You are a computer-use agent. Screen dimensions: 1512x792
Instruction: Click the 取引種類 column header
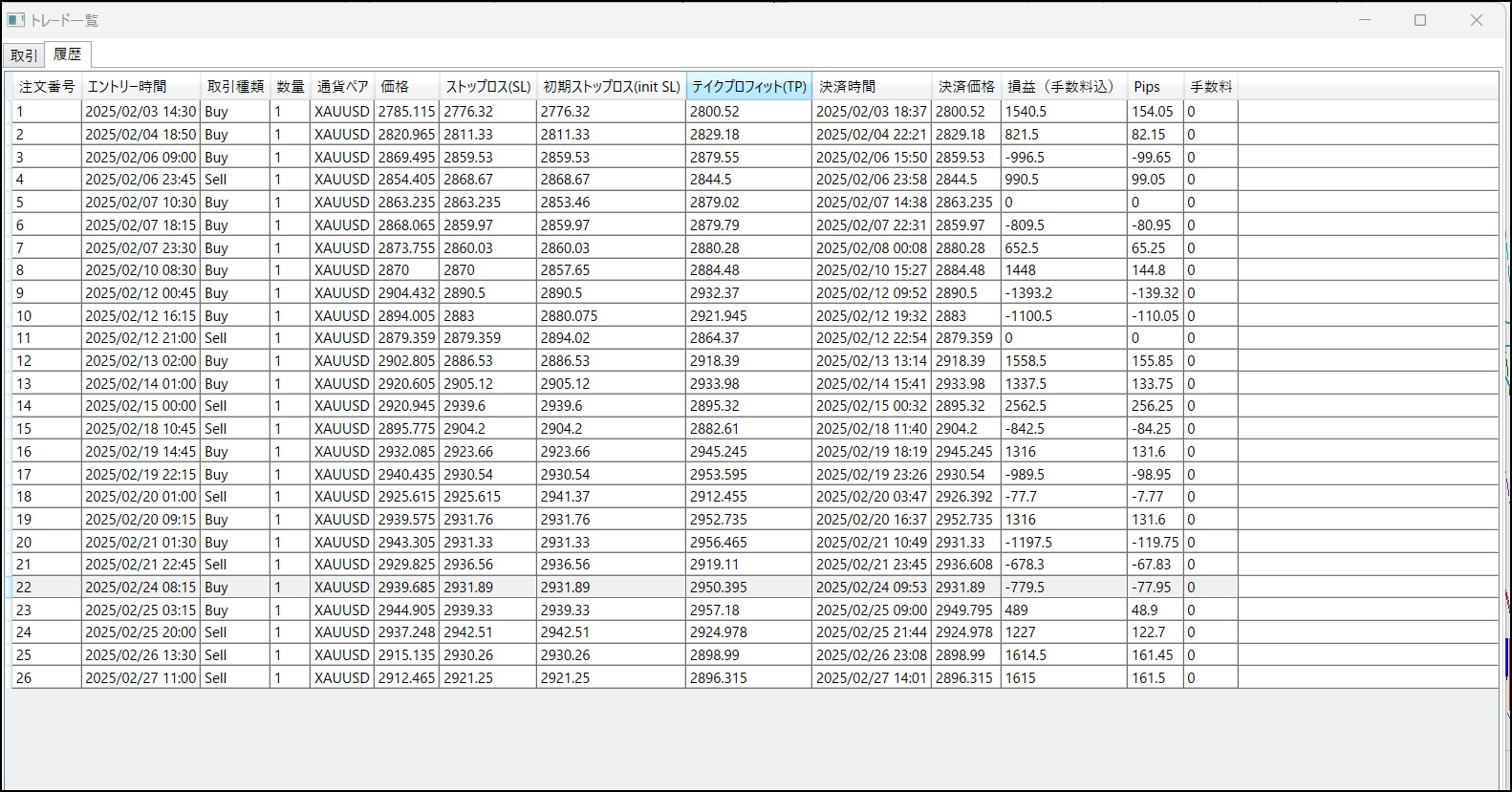pos(235,87)
